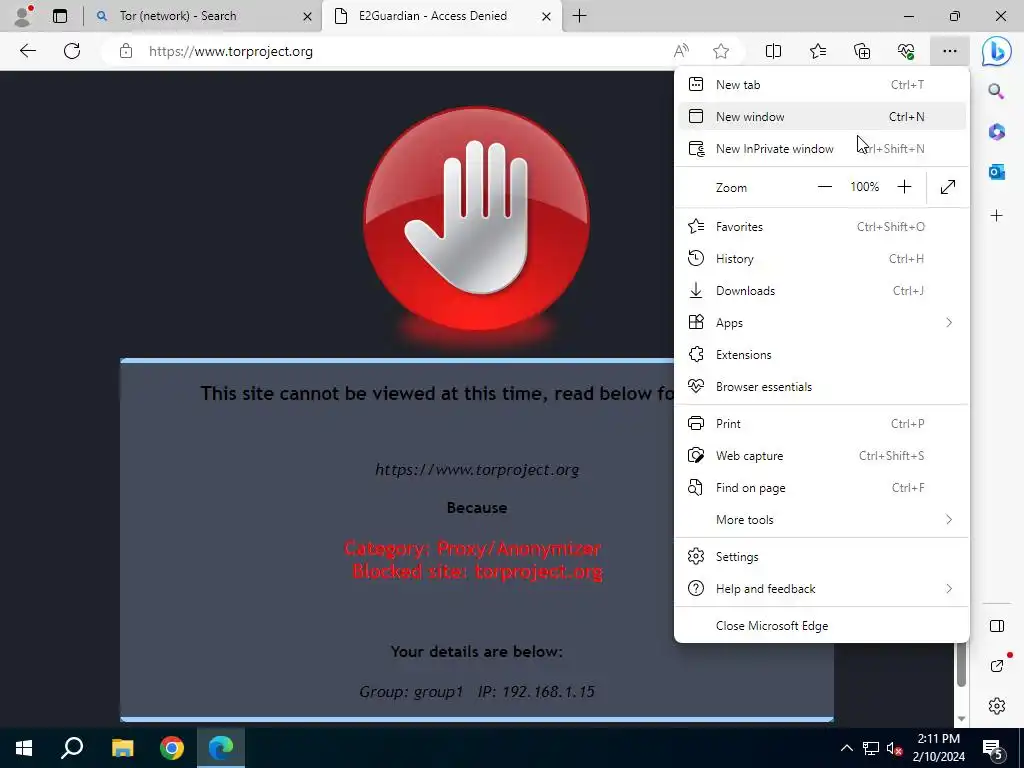This screenshot has width=1024, height=768.
Task: Open sidebar Search magnifier icon
Action: (996, 91)
